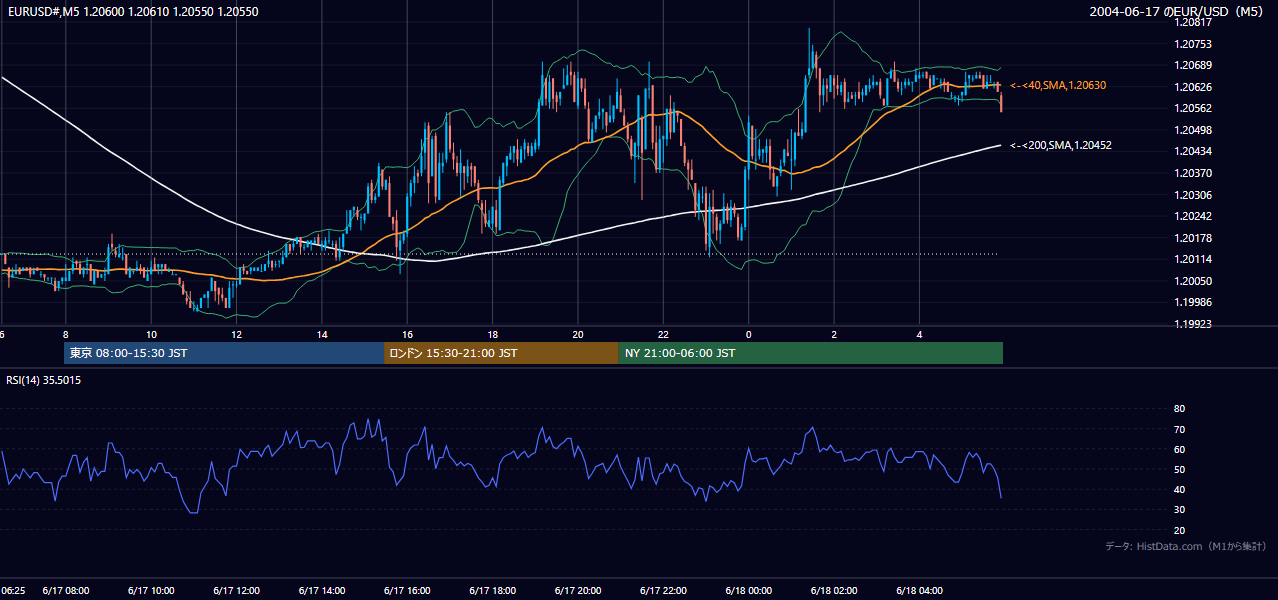Click price level 1.20306 on axis
This screenshot has height=600, width=1278.
tap(1192, 195)
